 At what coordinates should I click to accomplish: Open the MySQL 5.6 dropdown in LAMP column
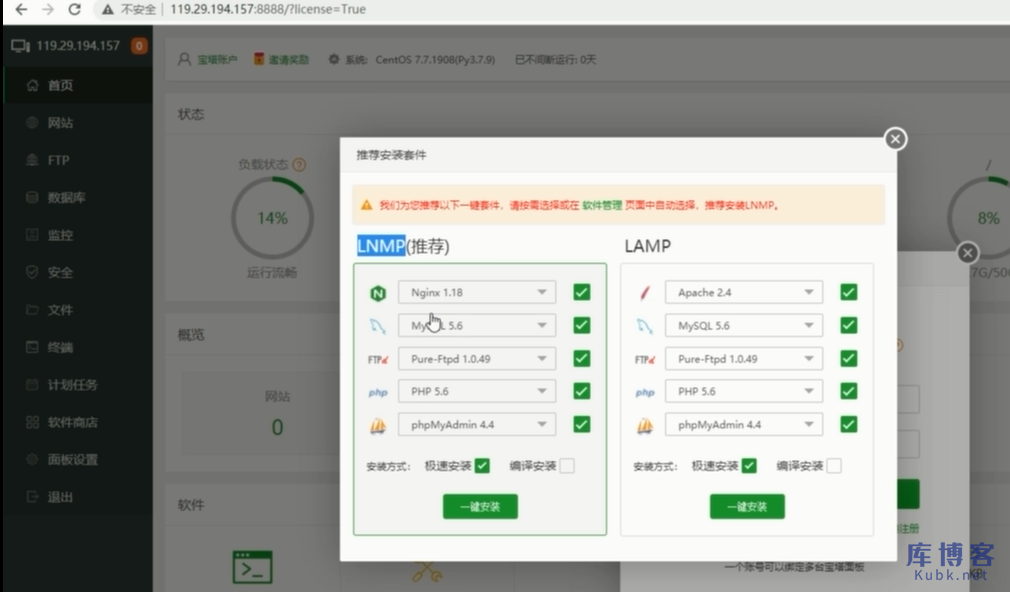click(x=743, y=324)
